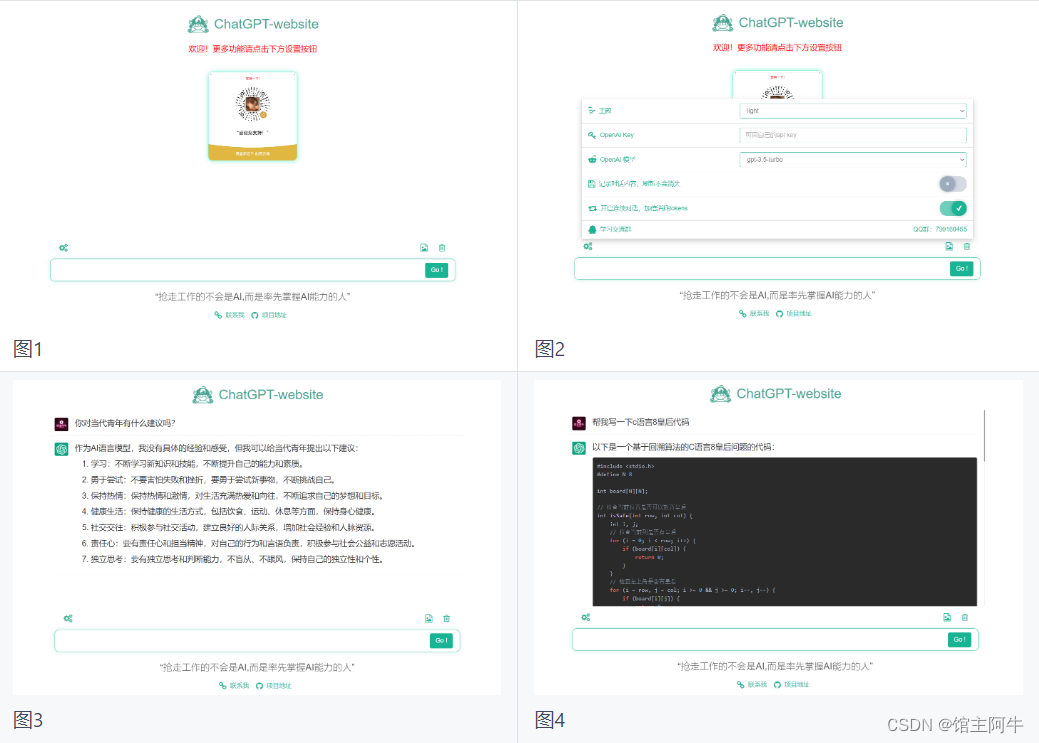Click question 帮我写一下c语言8皇后代码 in 图4

pyautogui.click(x=641, y=422)
